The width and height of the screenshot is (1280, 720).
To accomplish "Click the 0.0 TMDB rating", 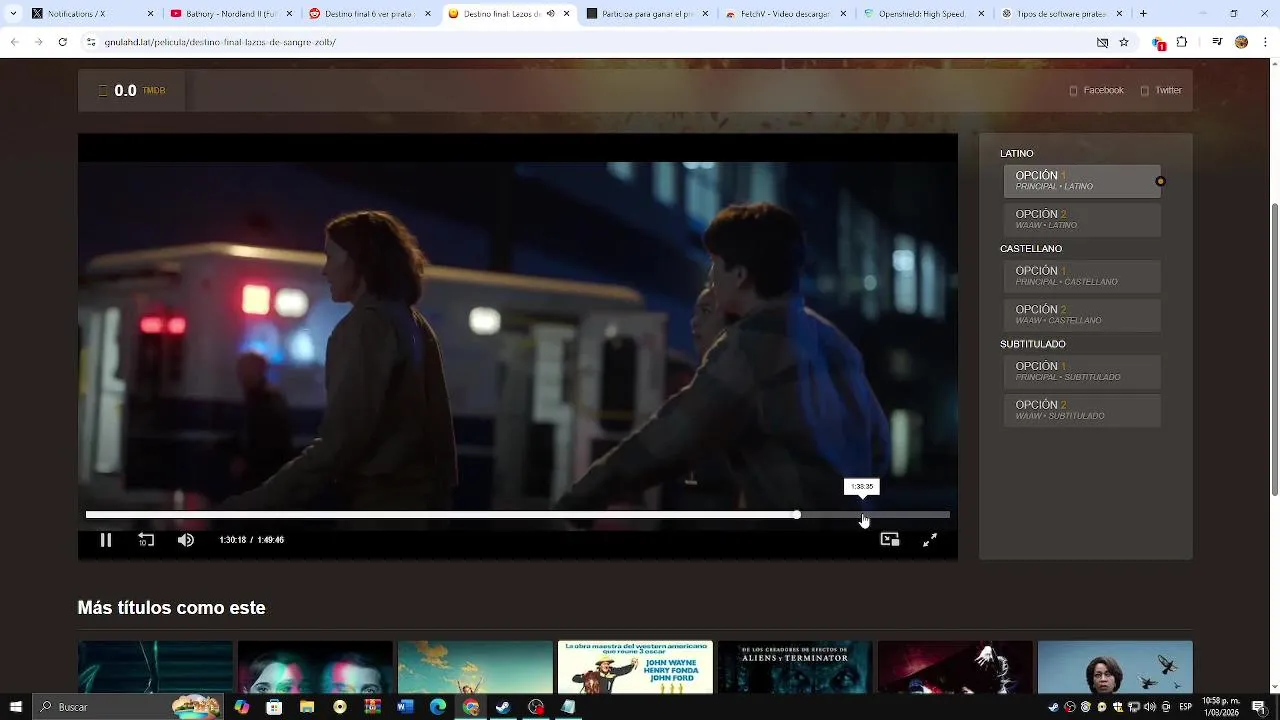I will (x=132, y=90).
